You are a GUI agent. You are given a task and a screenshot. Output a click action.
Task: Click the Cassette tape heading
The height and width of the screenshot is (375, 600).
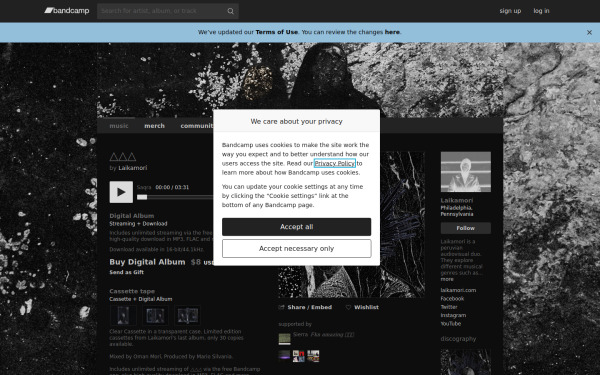coord(132,291)
